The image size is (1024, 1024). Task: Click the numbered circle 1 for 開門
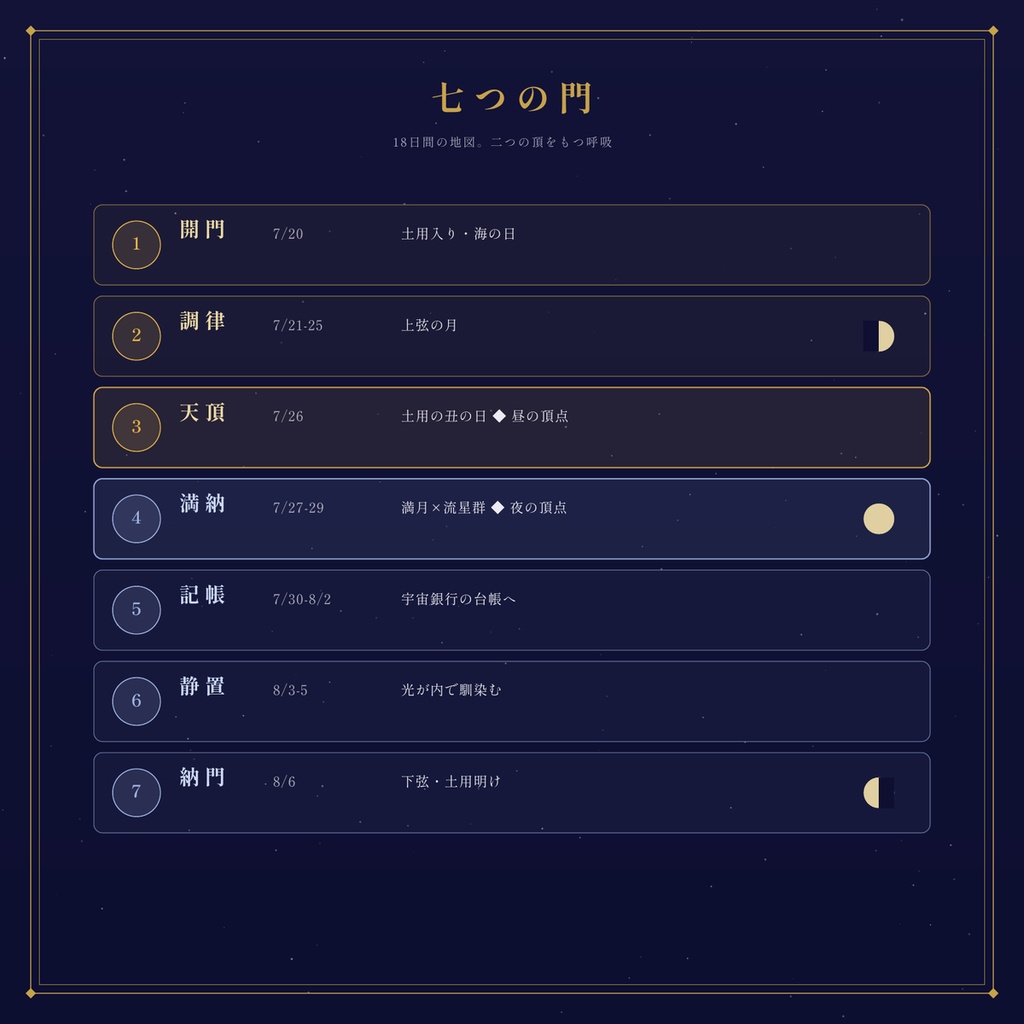[136, 244]
